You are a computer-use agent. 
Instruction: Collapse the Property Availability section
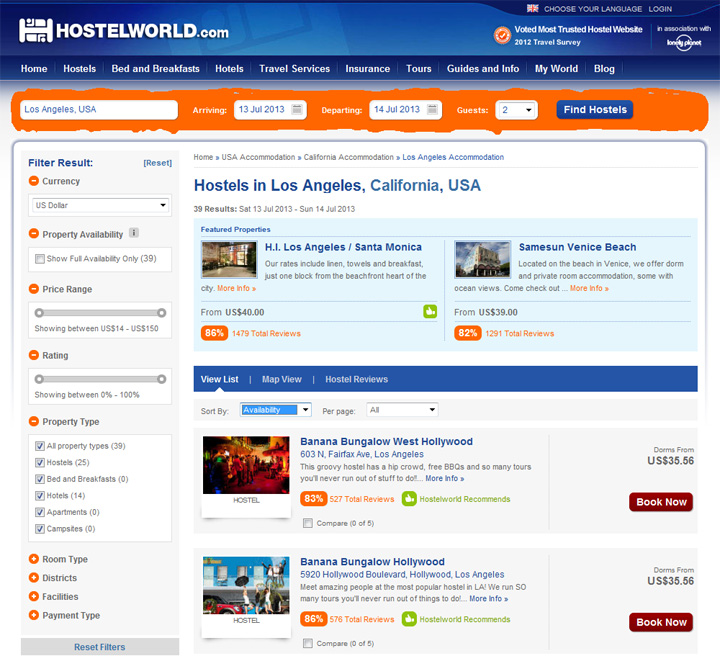tap(34, 234)
